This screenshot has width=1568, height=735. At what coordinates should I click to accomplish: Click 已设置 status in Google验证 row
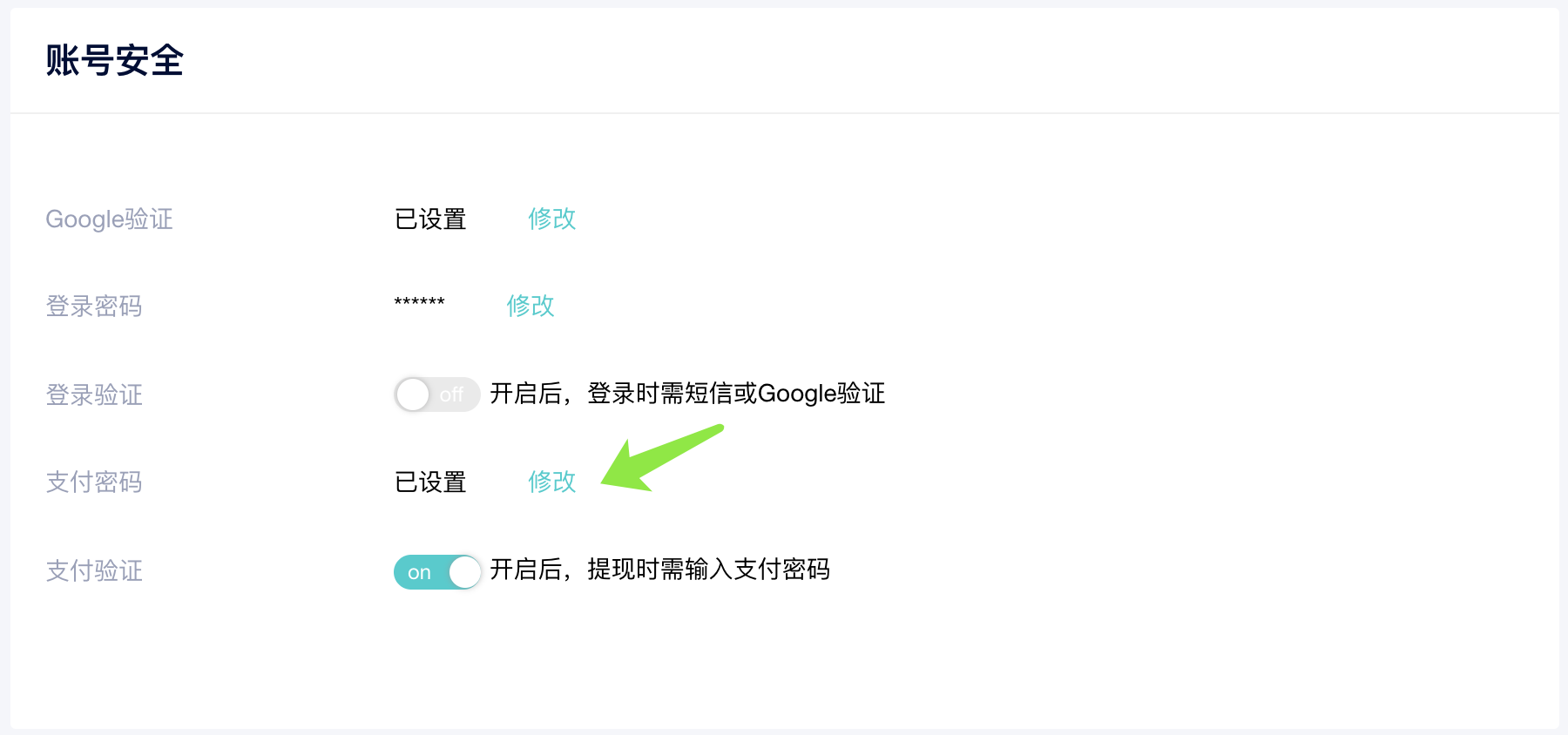point(430,219)
